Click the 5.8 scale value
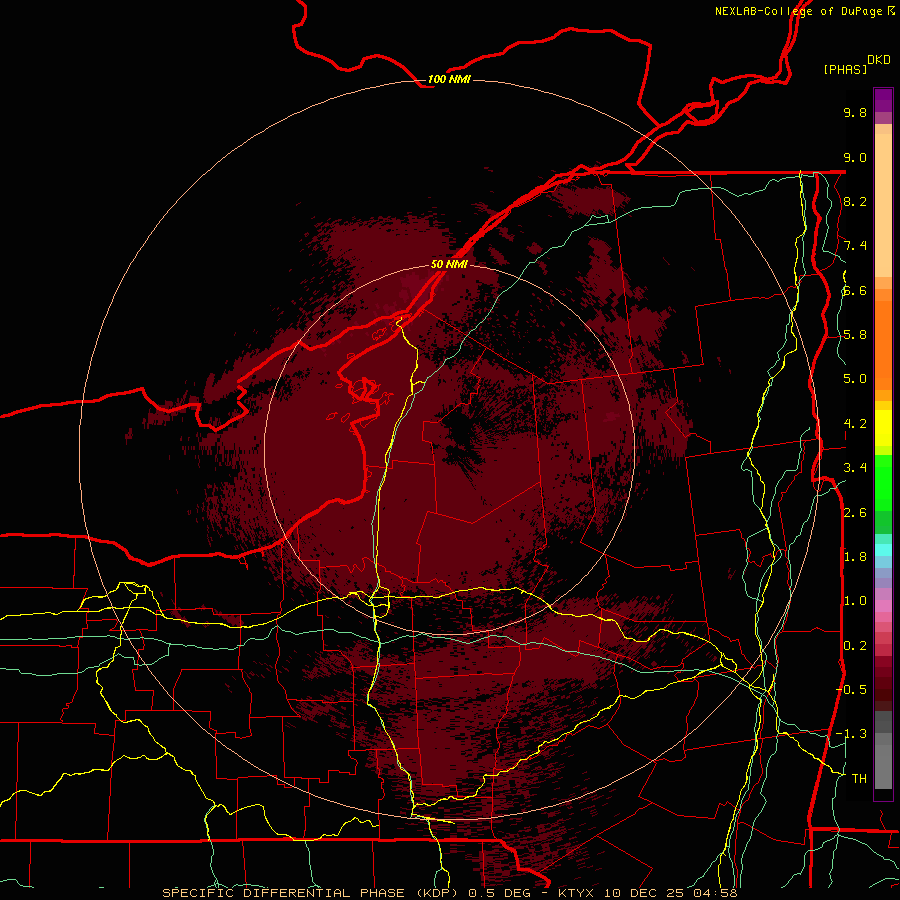900x900 pixels. pyautogui.click(x=855, y=335)
